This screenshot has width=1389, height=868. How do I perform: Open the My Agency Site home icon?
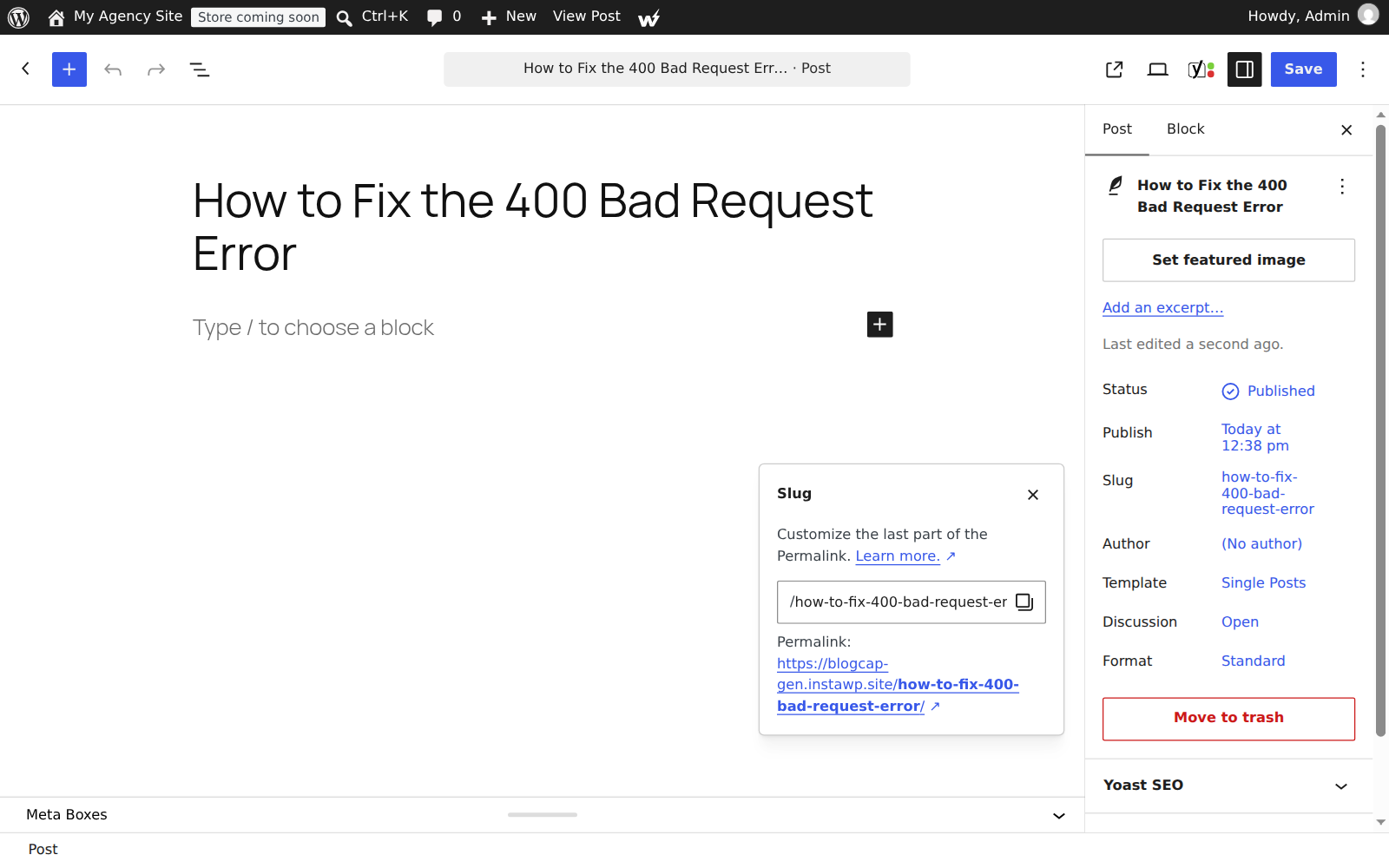click(56, 17)
